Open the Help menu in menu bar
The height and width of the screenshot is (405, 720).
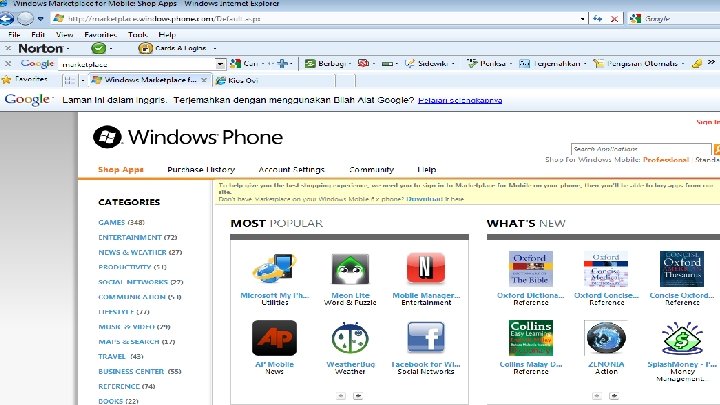(167, 34)
